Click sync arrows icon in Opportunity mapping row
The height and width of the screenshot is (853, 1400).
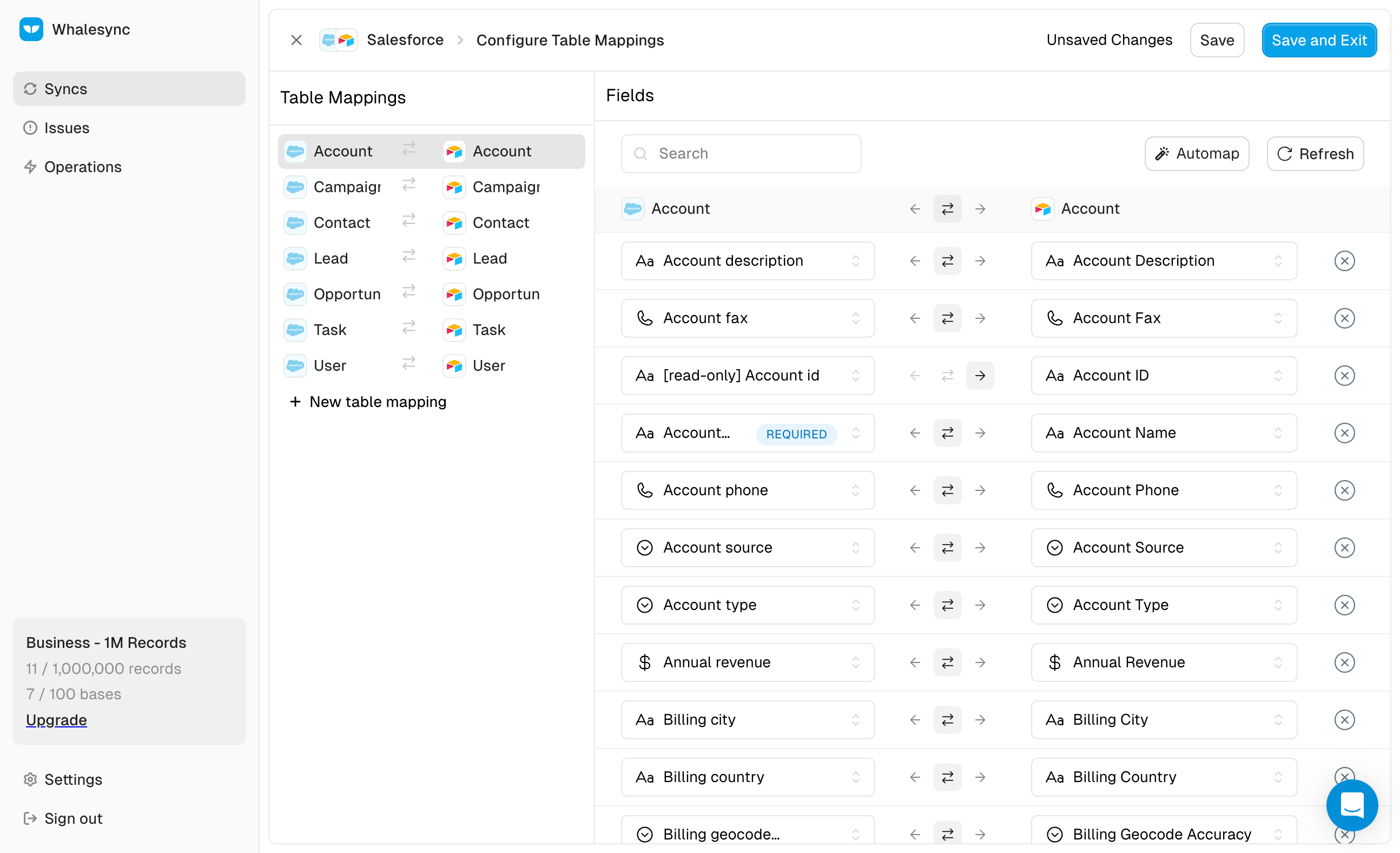pos(408,292)
